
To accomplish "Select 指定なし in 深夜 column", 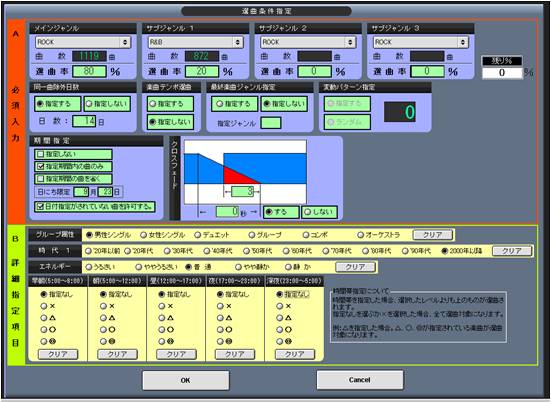I will coord(293,294).
